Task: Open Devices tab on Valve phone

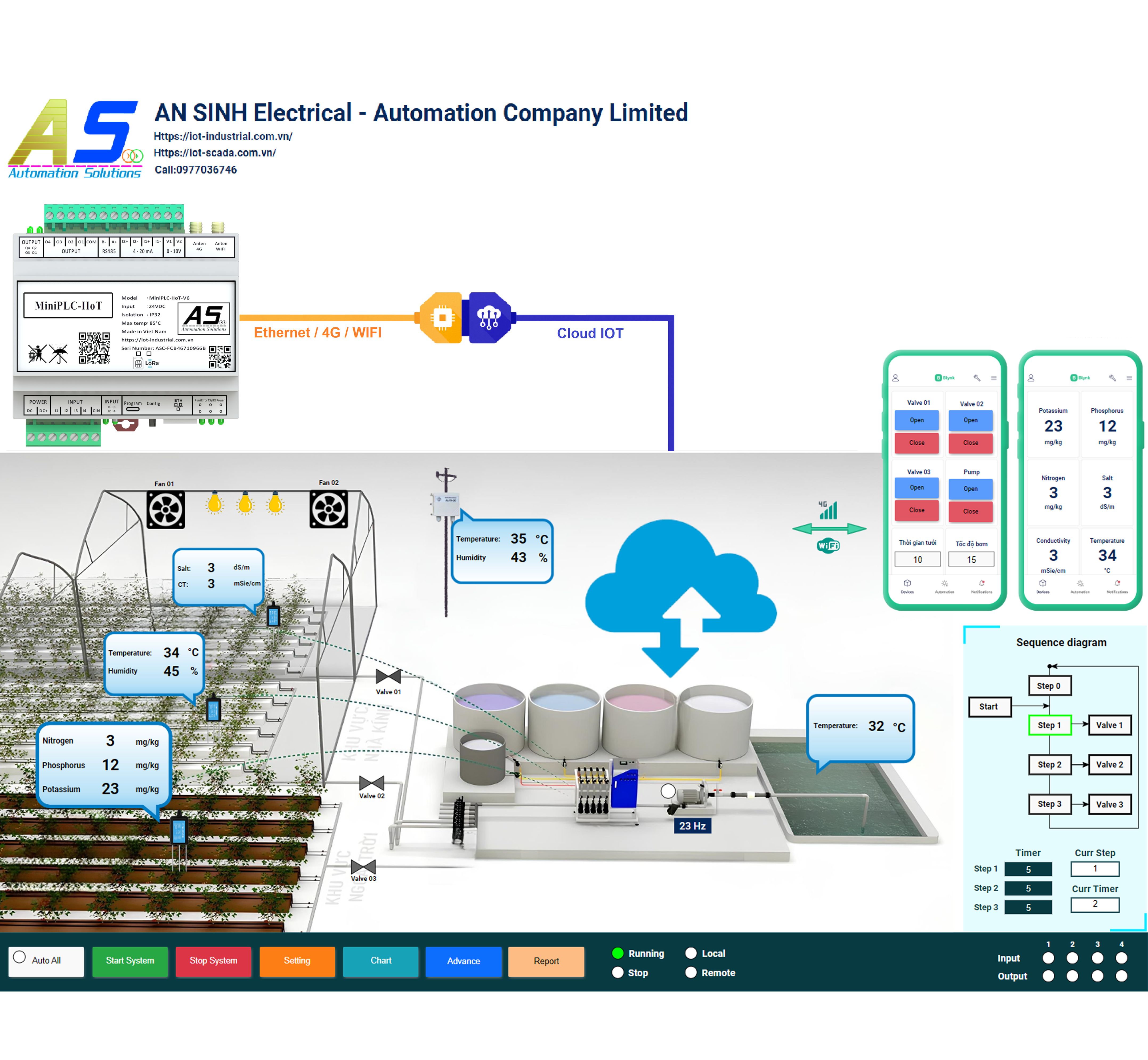Action: 907,586
